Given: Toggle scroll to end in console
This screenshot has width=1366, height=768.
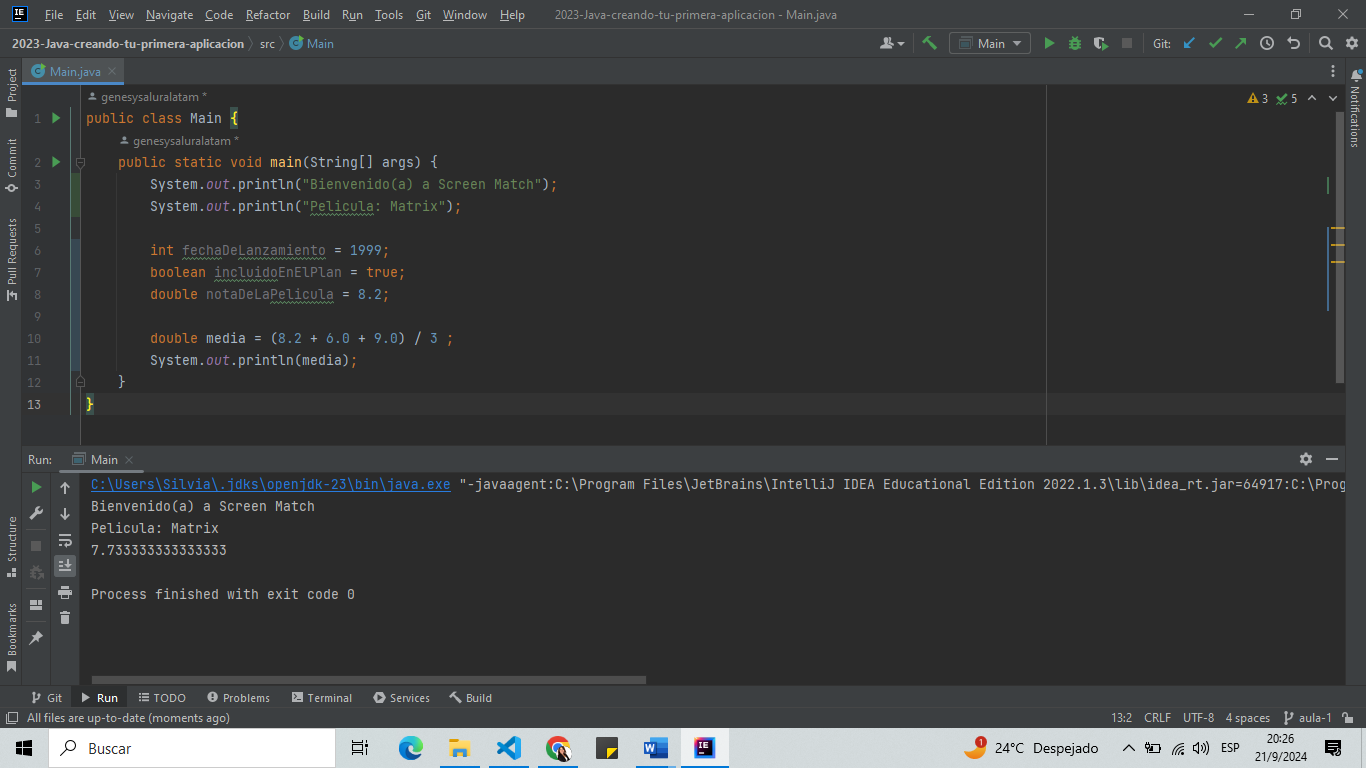Looking at the screenshot, I should coord(65,566).
